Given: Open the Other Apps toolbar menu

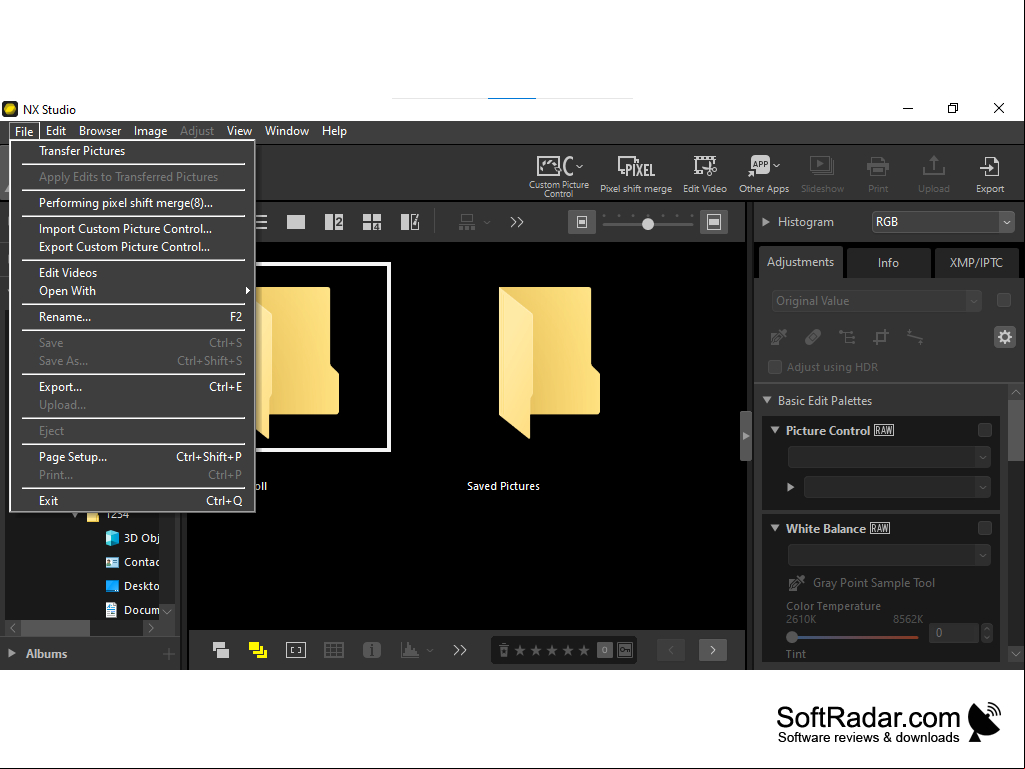Looking at the screenshot, I should point(764,175).
